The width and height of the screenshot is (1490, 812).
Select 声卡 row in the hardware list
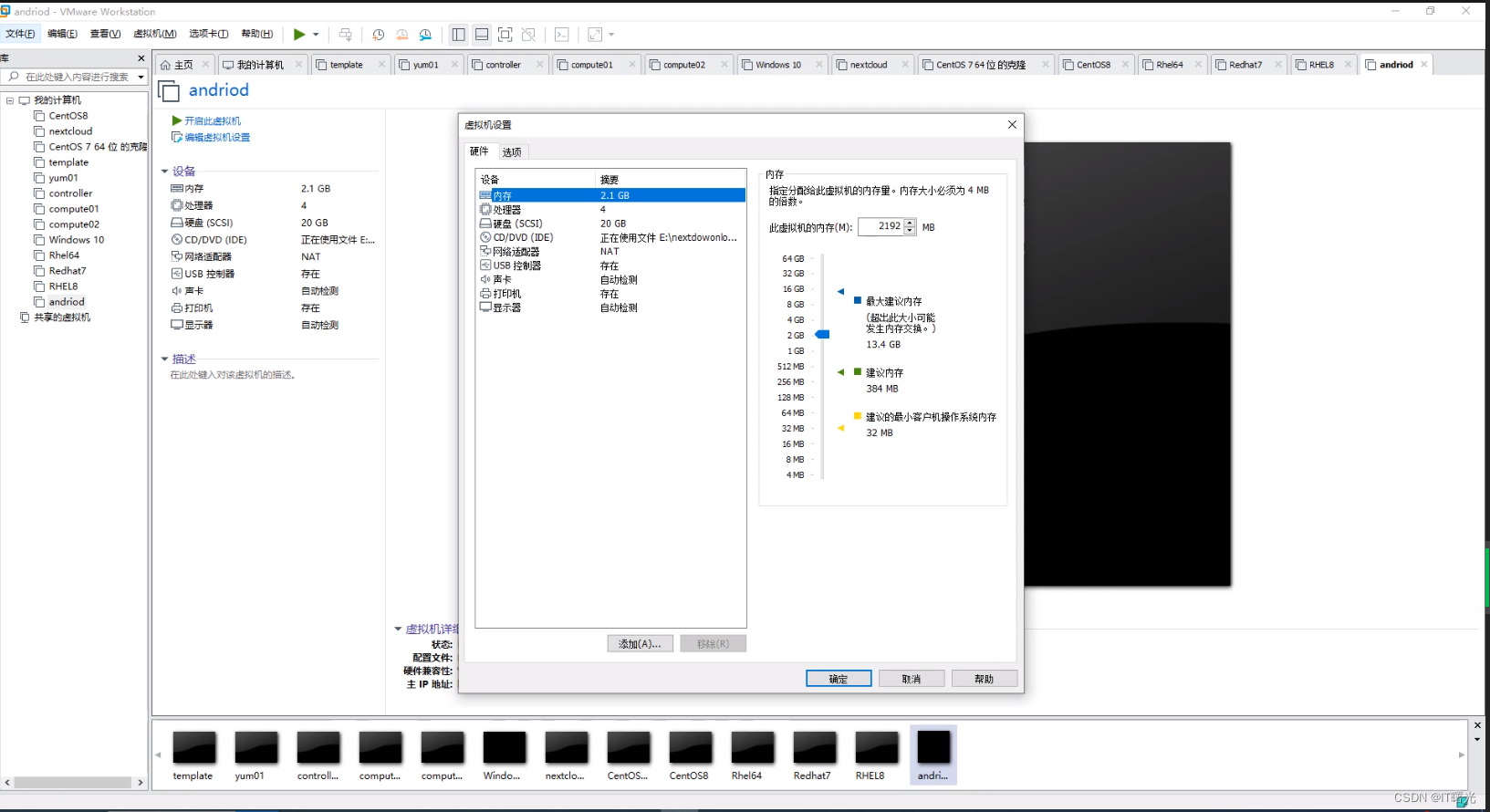(x=611, y=280)
